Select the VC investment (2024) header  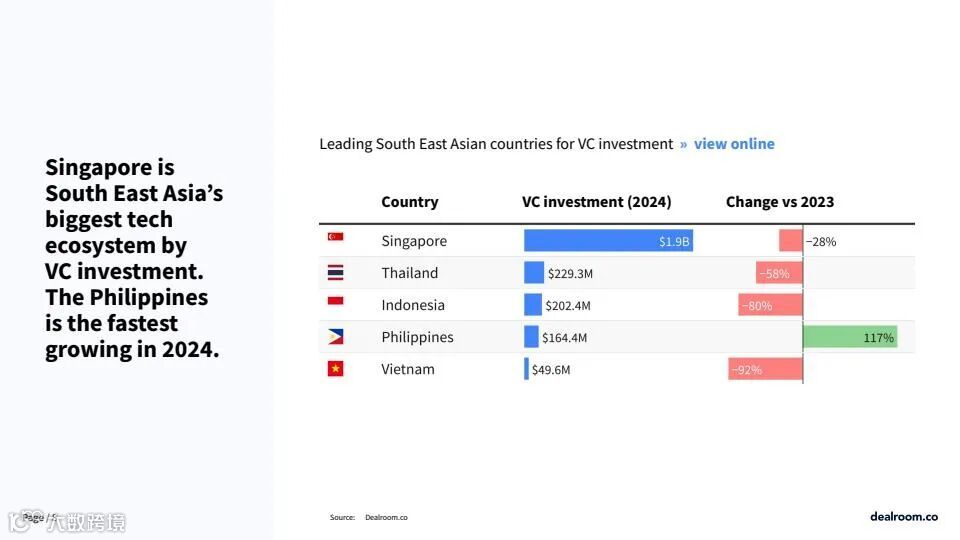[597, 202]
